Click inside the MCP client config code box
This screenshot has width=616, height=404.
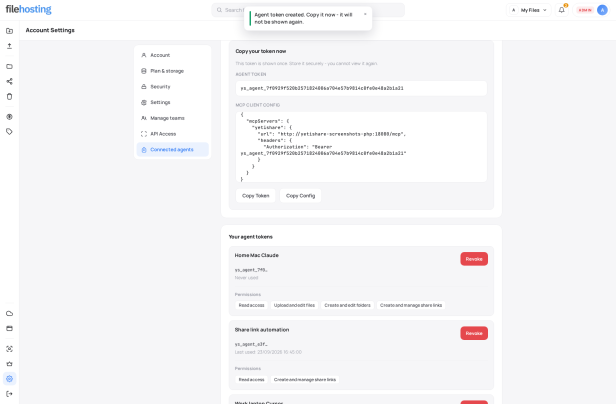pos(361,147)
